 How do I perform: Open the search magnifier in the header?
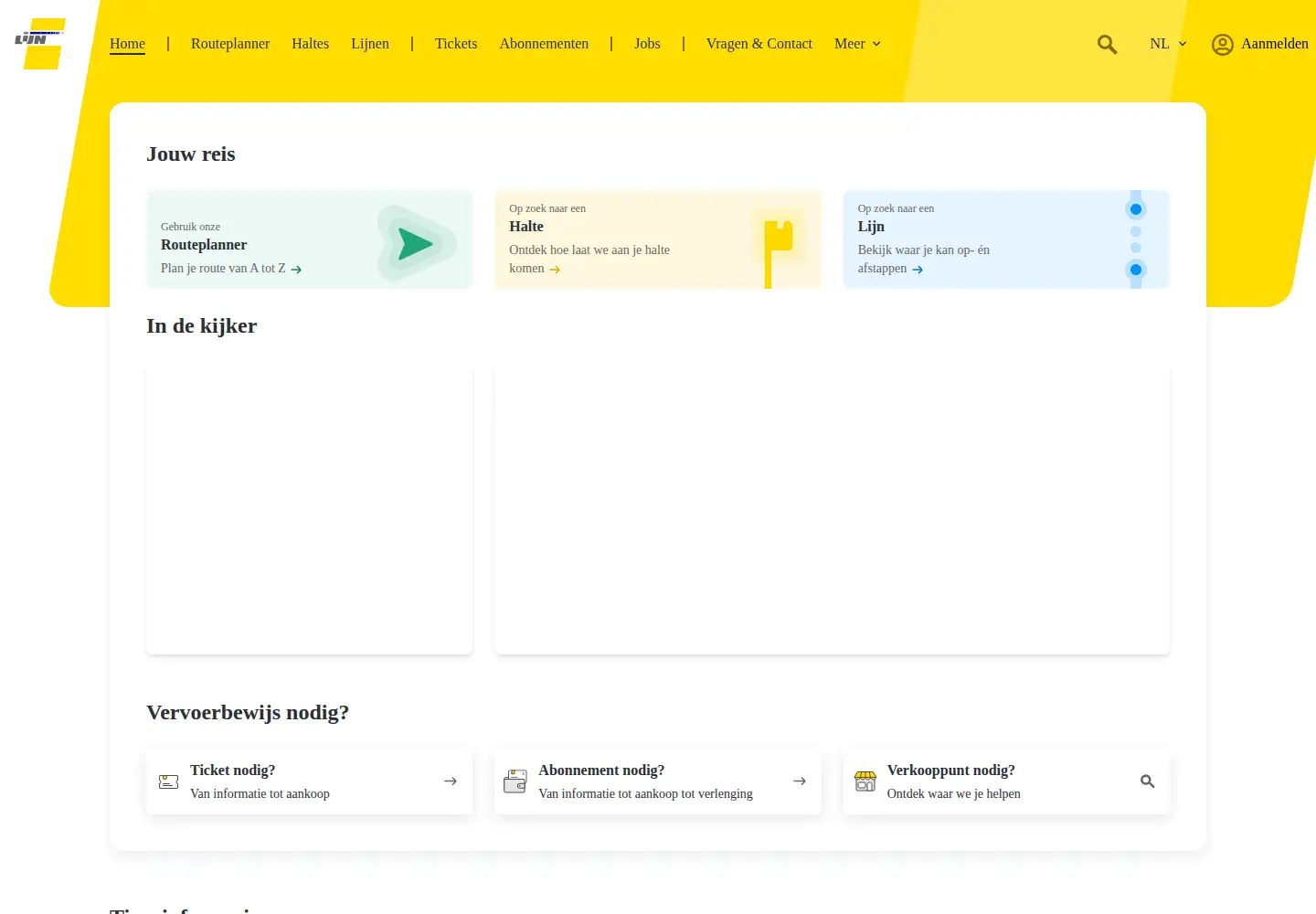[1107, 44]
